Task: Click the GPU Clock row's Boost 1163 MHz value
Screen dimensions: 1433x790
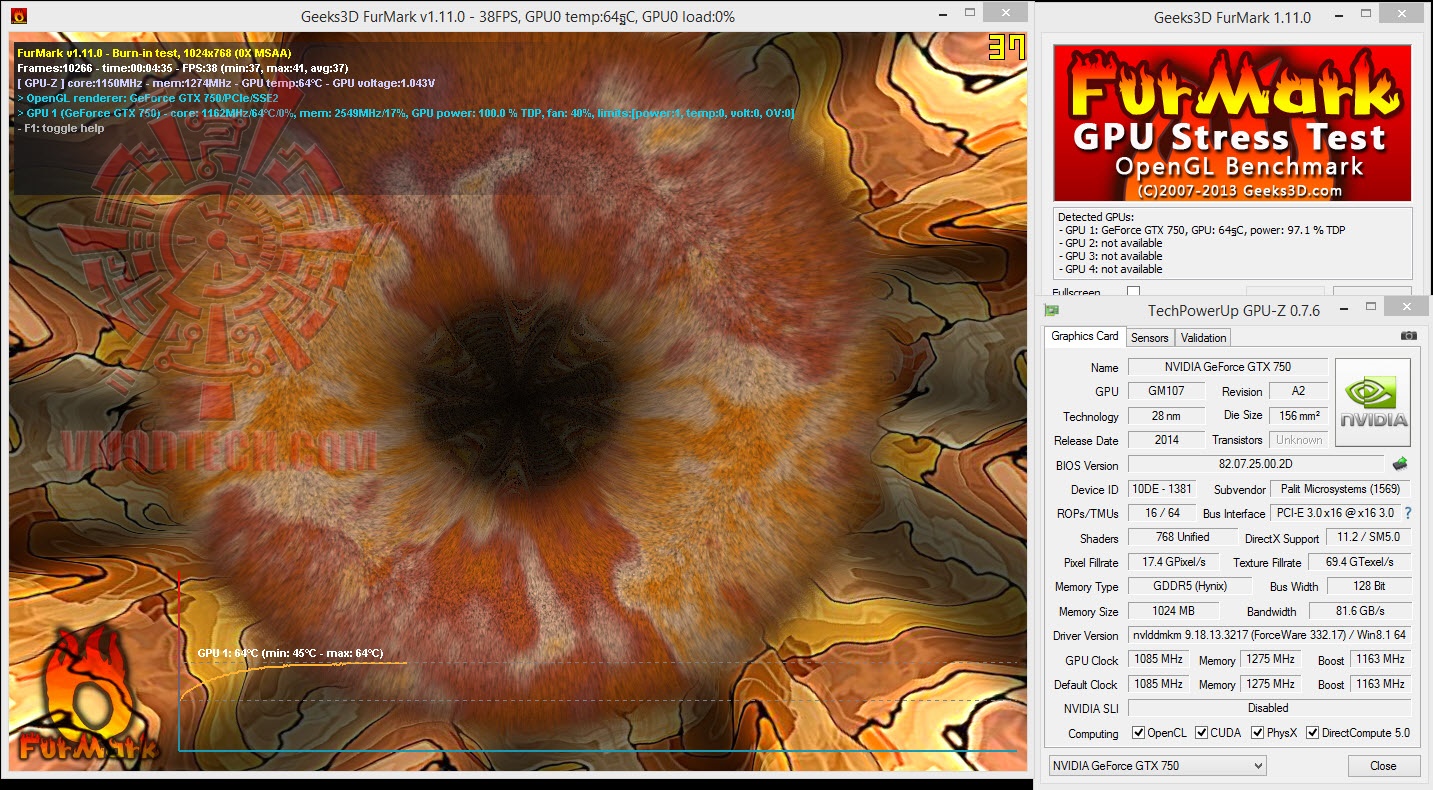Action: [x=1381, y=660]
